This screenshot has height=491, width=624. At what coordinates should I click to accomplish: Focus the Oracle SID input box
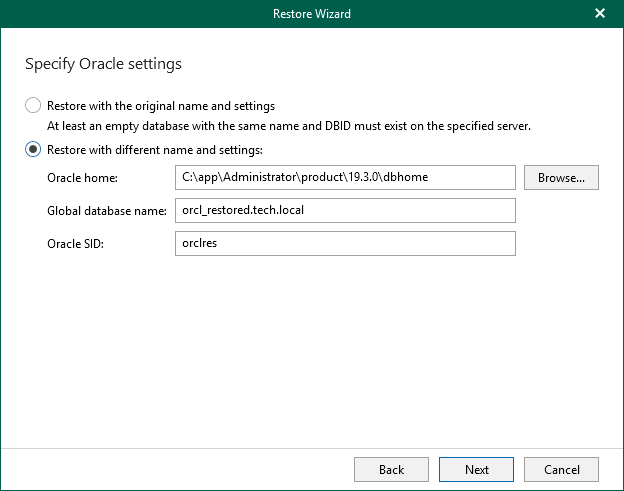[x=343, y=244]
